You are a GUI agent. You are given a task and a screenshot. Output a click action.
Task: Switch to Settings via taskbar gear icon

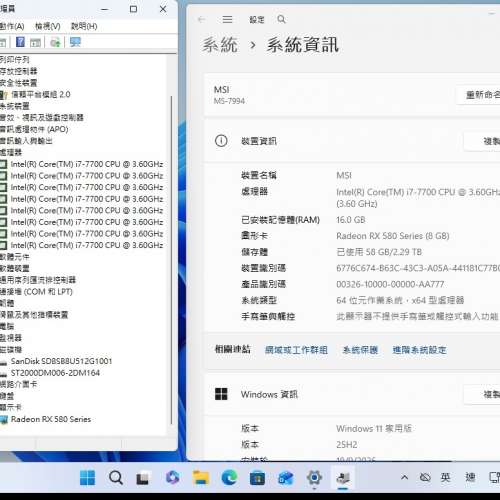[x=314, y=478]
